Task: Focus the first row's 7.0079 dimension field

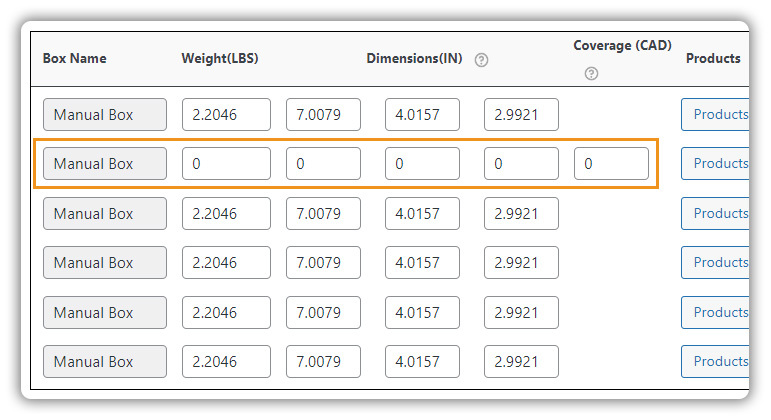Action: [x=324, y=115]
